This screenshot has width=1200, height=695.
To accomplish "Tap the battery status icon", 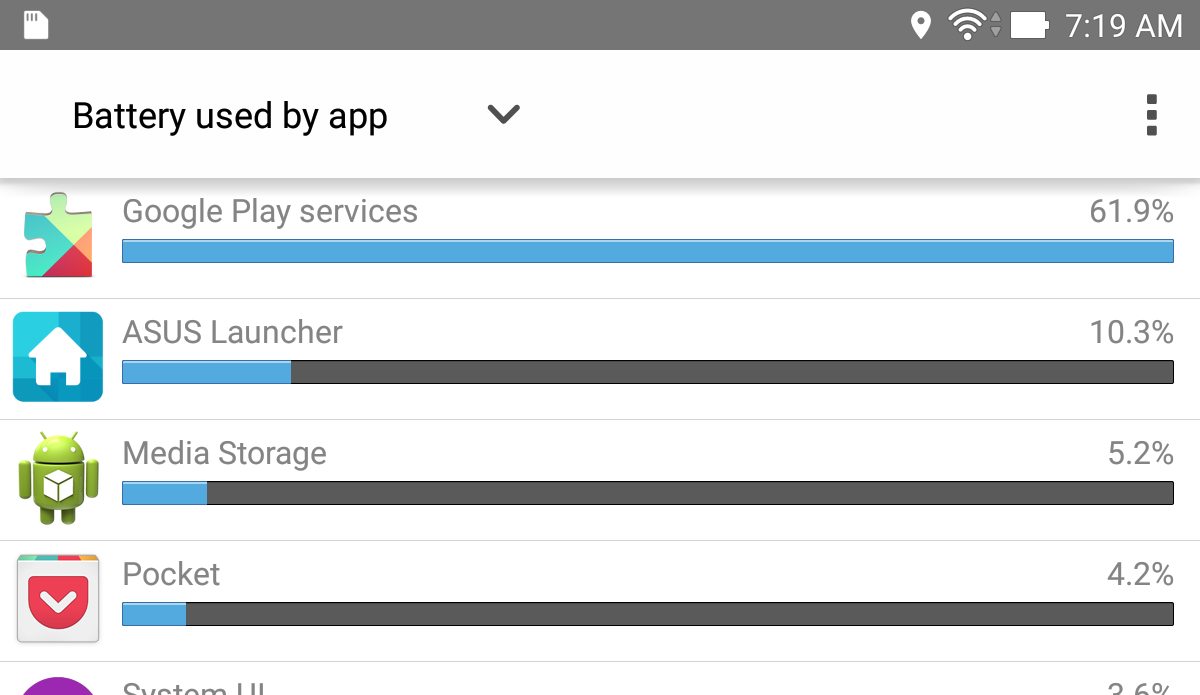I will tap(1029, 25).
